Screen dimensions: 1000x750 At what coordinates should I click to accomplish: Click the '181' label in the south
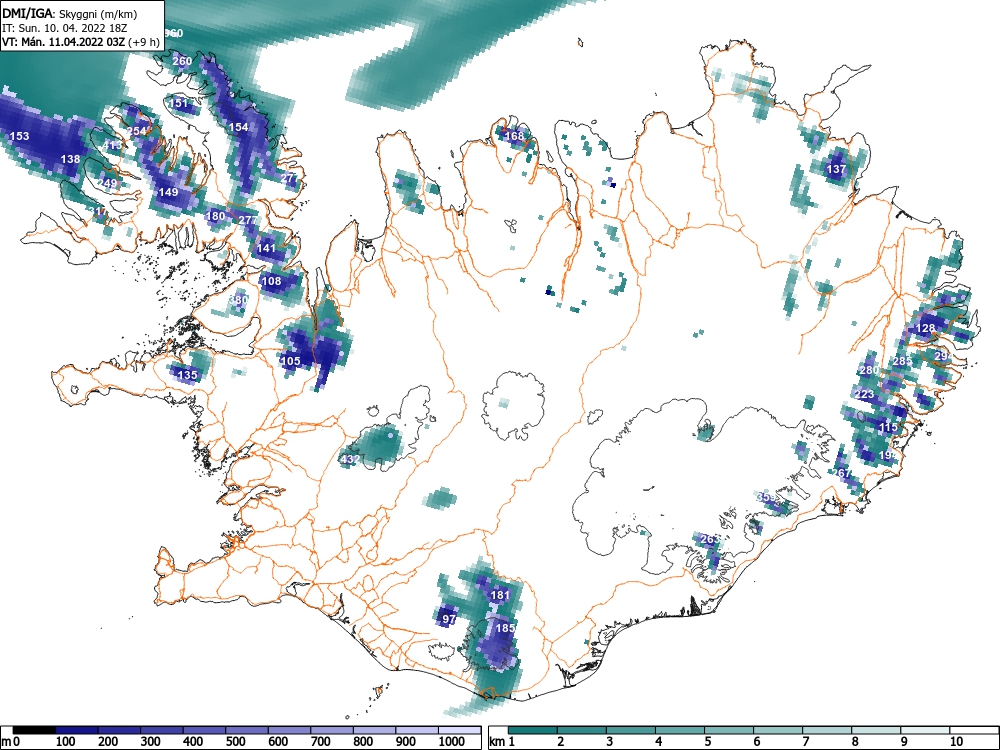501,595
